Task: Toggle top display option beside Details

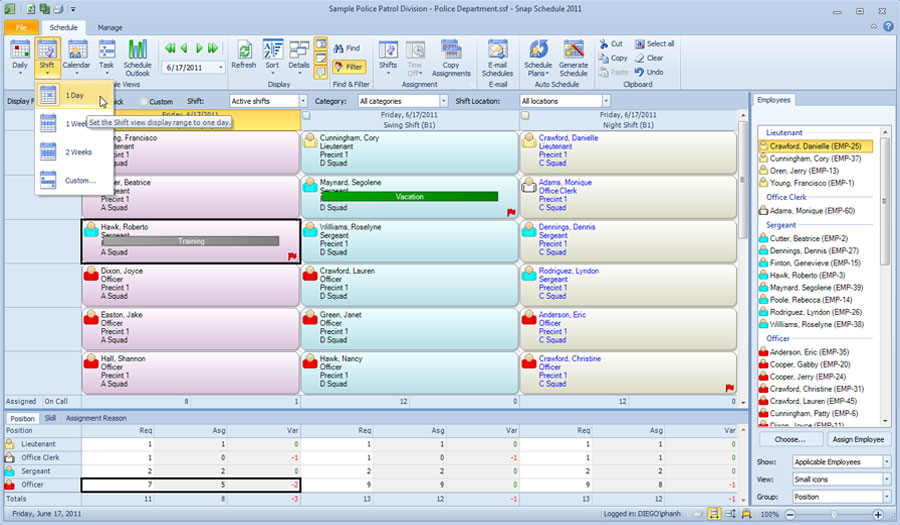Action: coord(321,44)
